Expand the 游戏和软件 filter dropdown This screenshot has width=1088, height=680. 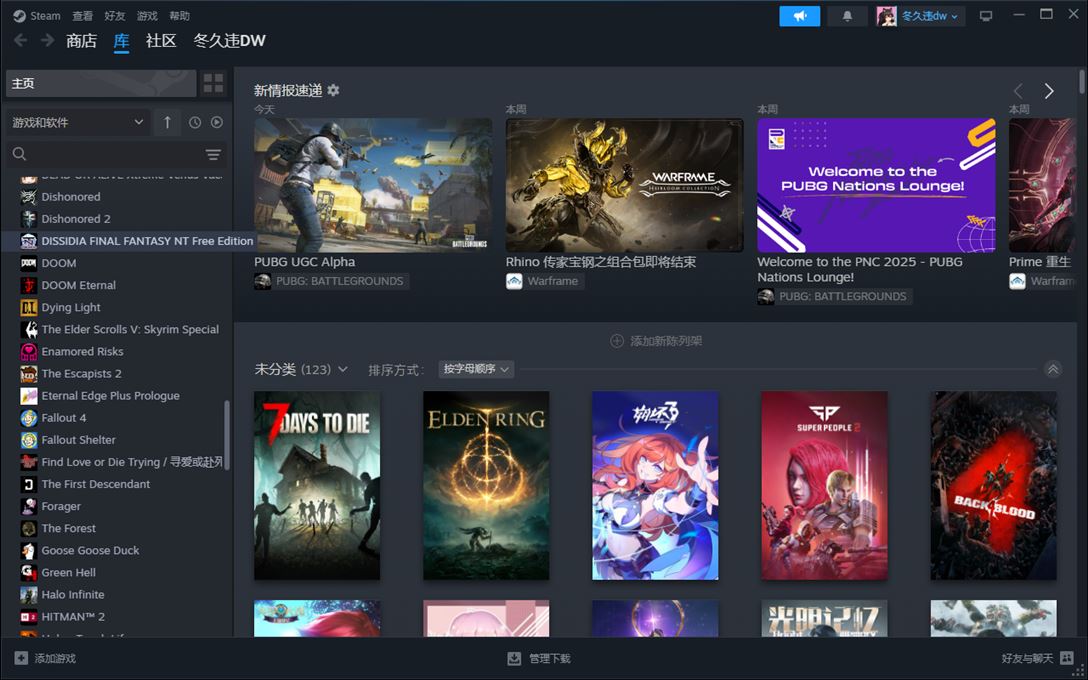pyautogui.click(x=78, y=122)
